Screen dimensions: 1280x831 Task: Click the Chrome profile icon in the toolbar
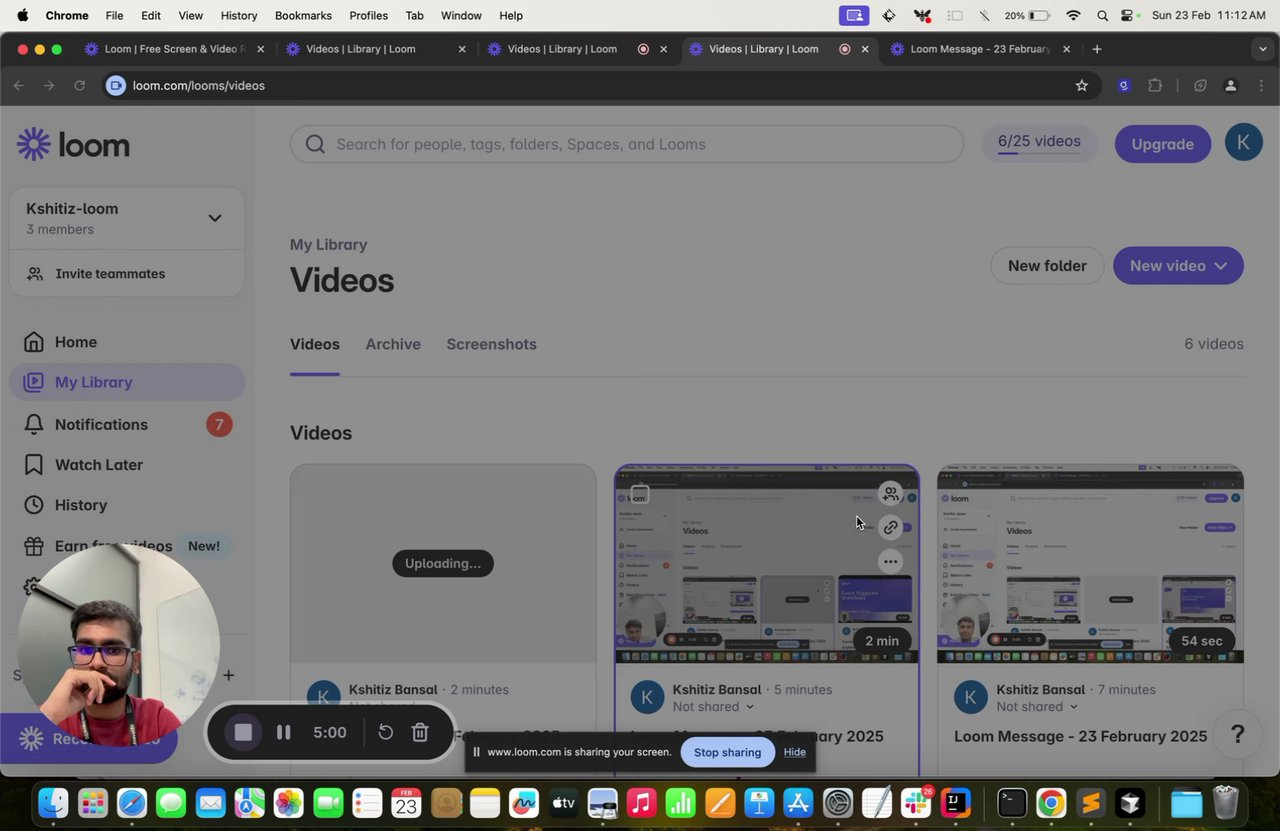click(x=1231, y=86)
